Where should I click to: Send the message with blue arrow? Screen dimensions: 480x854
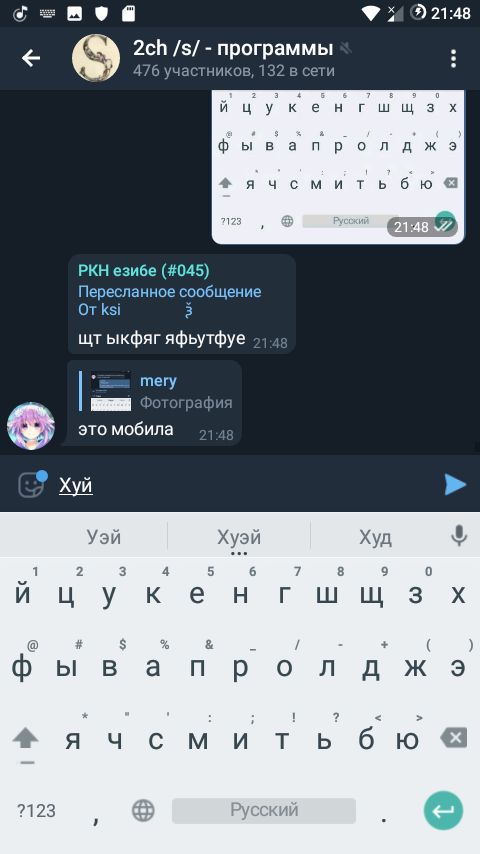click(454, 484)
